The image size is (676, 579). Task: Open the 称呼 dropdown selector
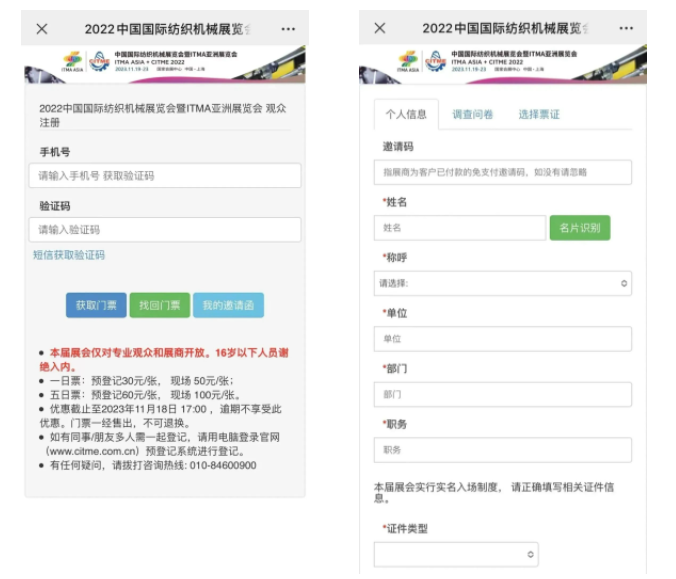tap(503, 283)
